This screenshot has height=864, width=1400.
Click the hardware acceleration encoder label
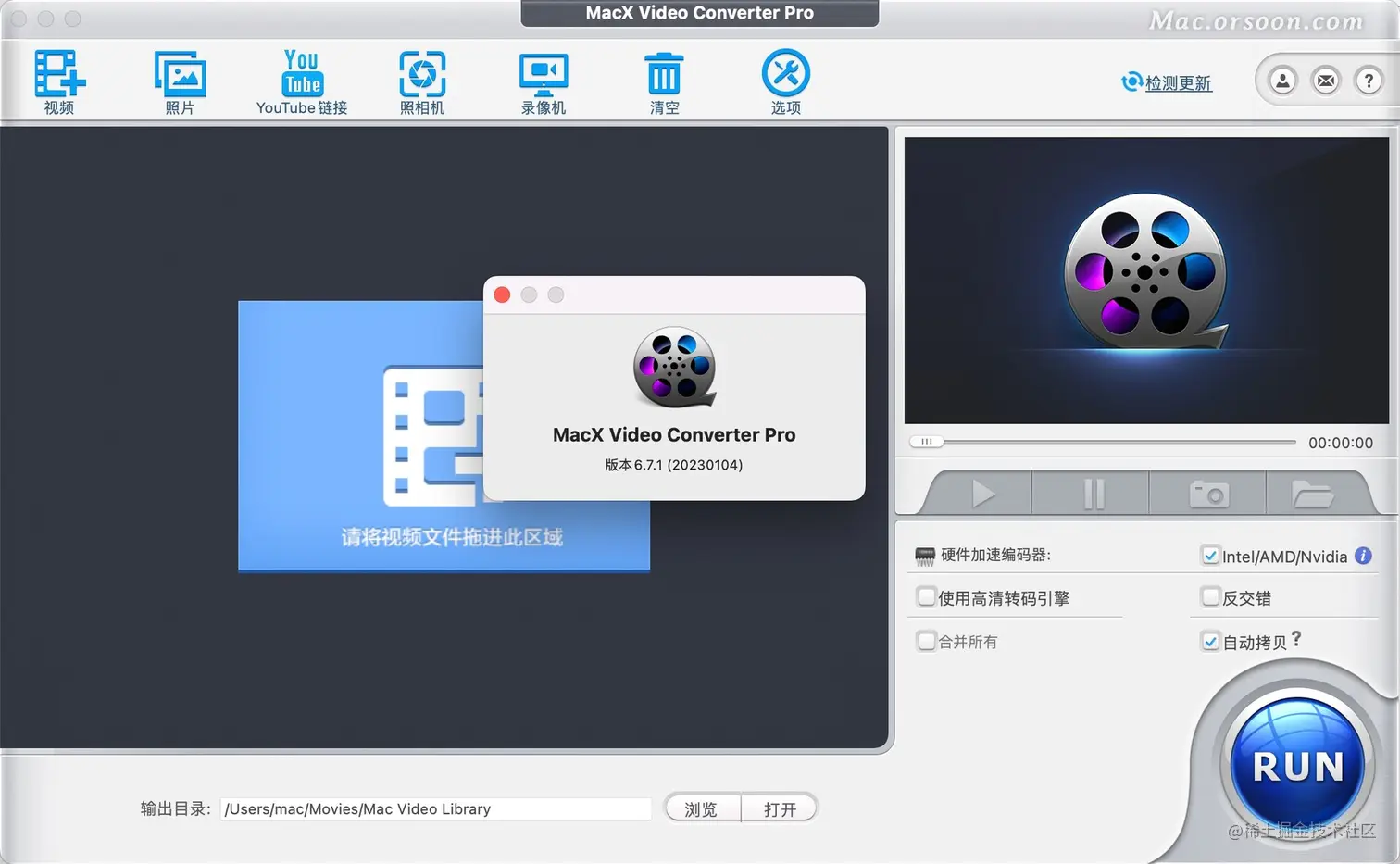[x=995, y=555]
